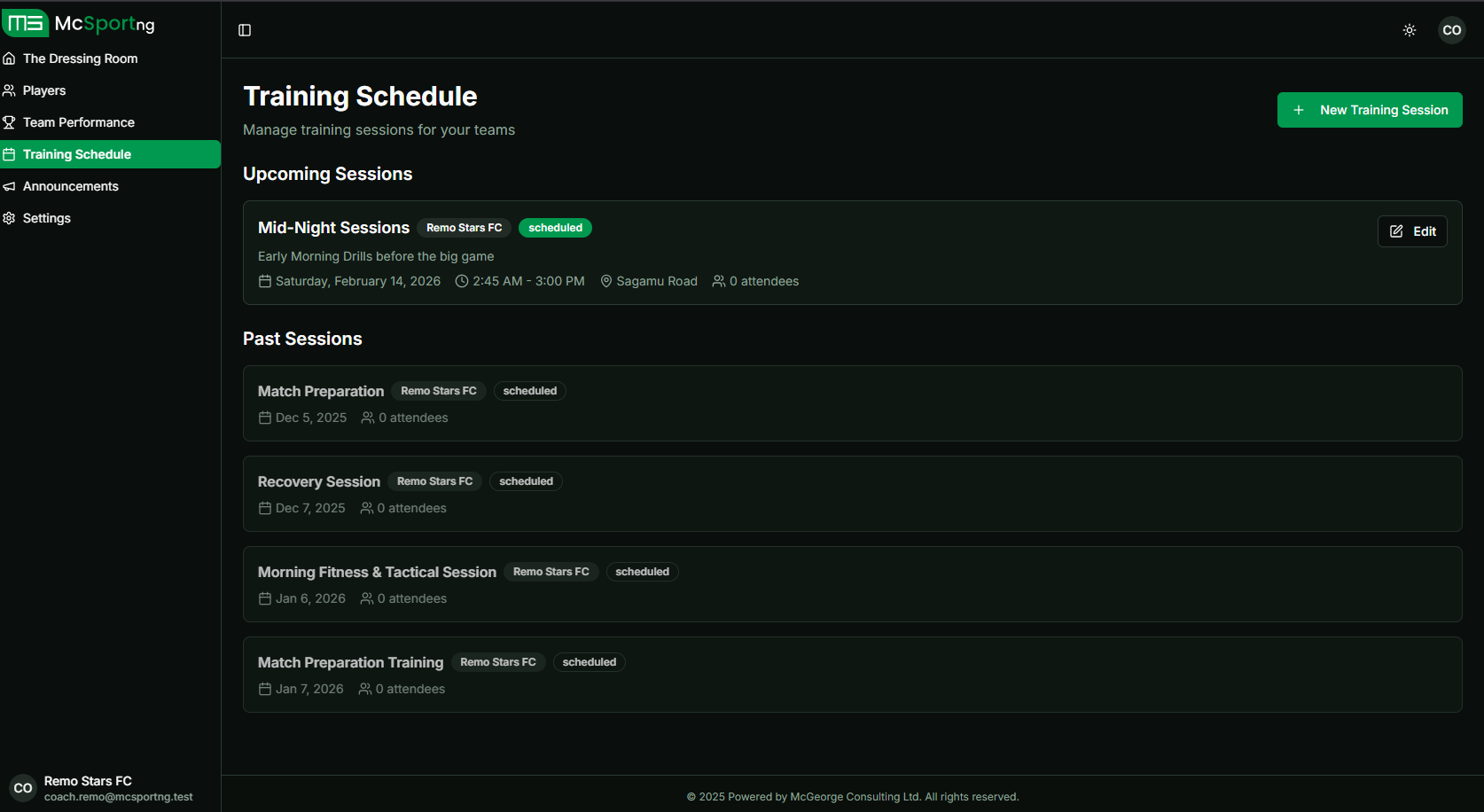
Task: Click the players icon in the sidebar
Action: (10, 90)
